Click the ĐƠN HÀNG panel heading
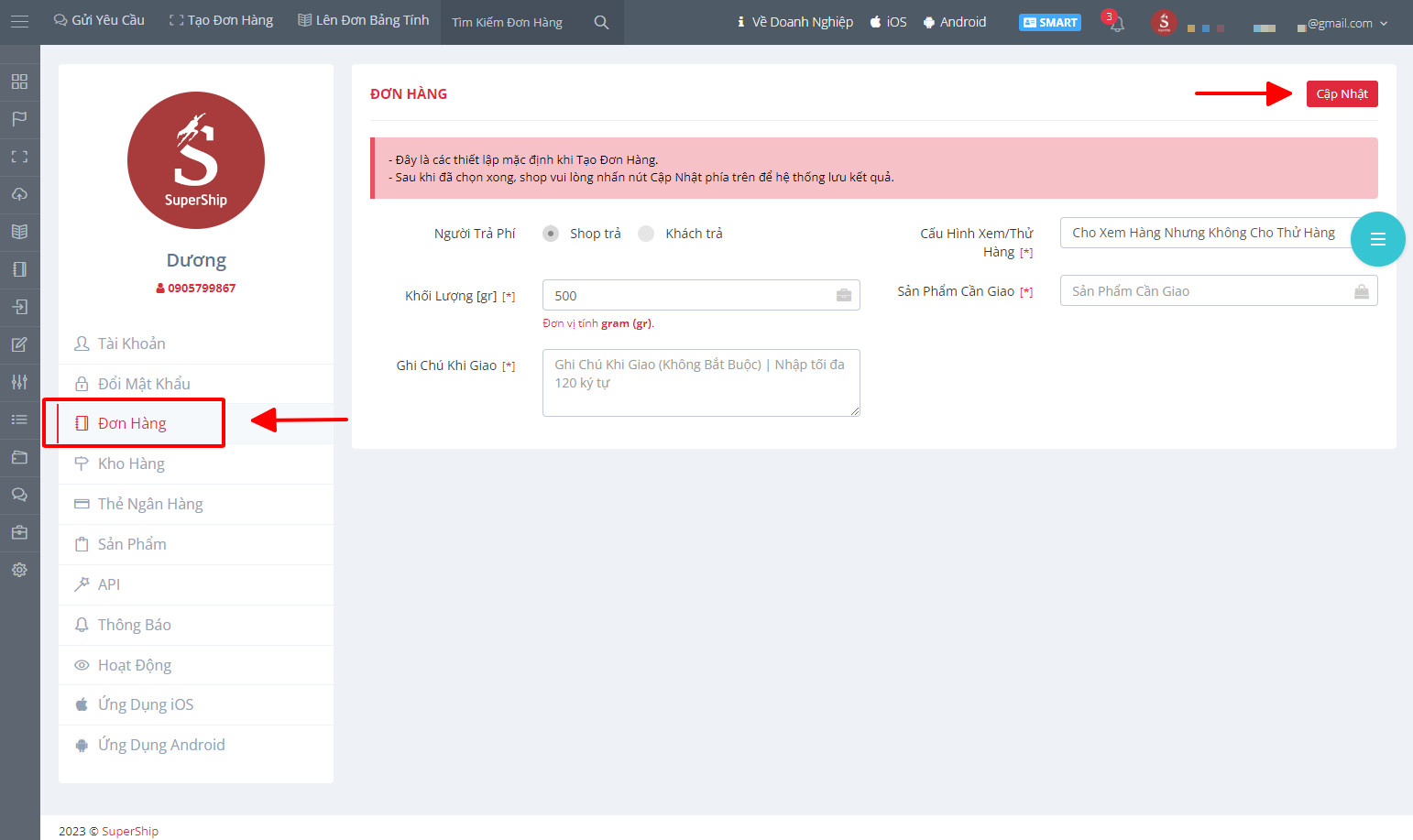Screen dimensions: 1413x840 (x=409, y=93)
